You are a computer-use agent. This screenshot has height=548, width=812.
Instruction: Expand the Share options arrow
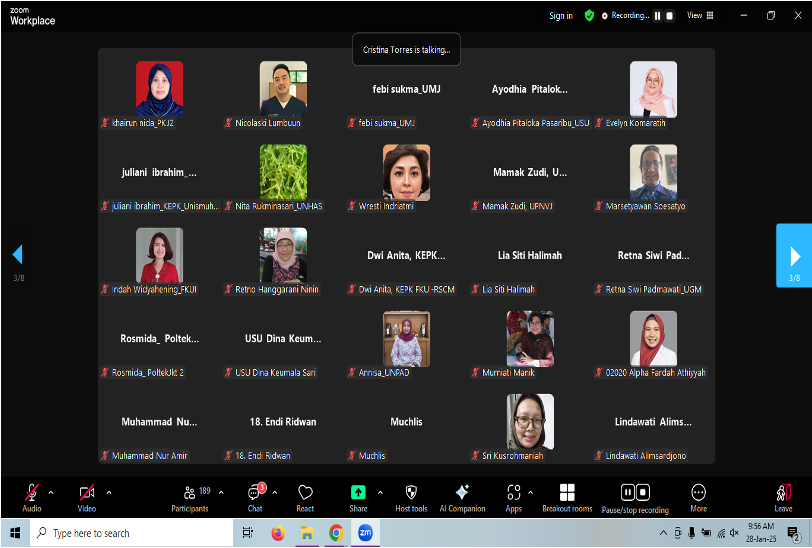coord(380,492)
